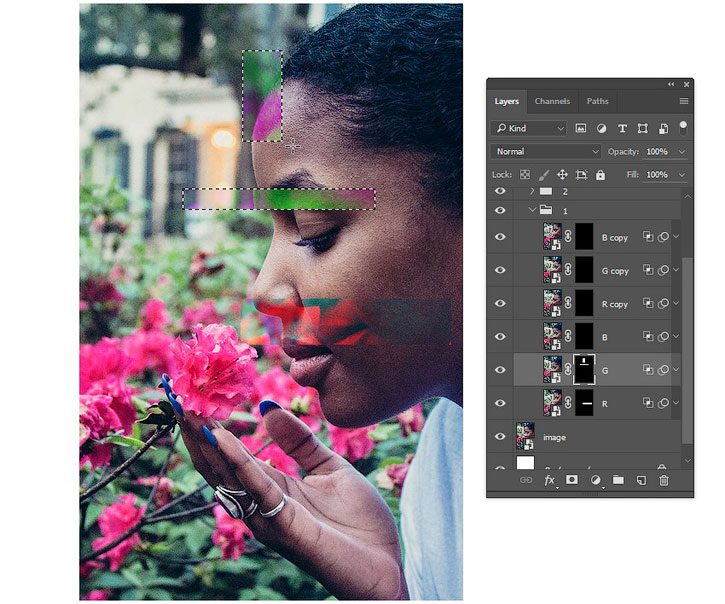Expand G copy layer effects arrow
The width and height of the screenshot is (725, 604).
tap(676, 270)
